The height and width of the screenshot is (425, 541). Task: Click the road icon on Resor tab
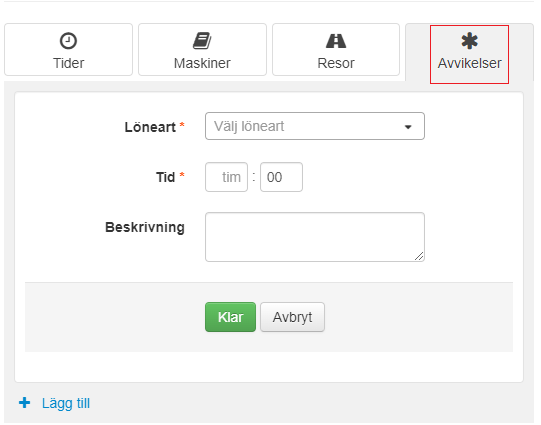(x=336, y=41)
